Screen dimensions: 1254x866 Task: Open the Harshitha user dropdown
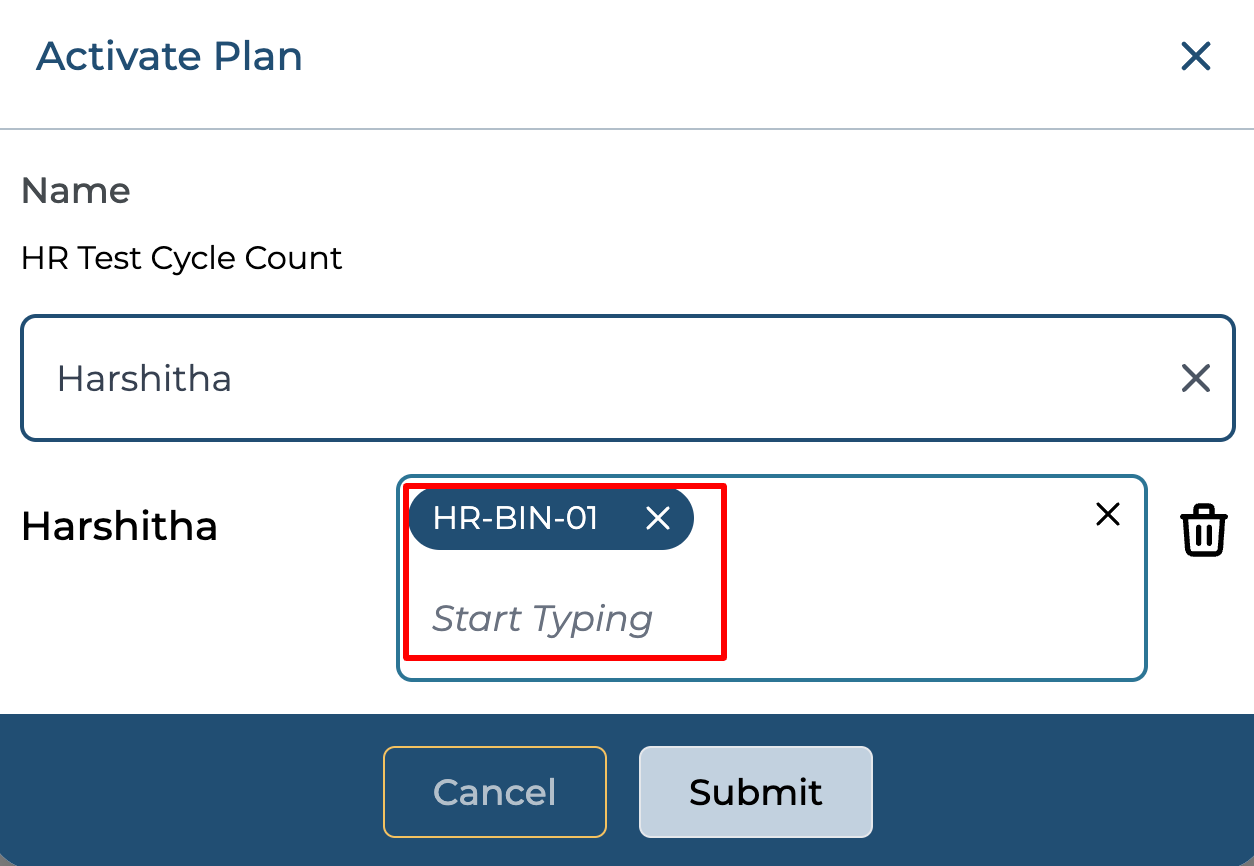600,378
